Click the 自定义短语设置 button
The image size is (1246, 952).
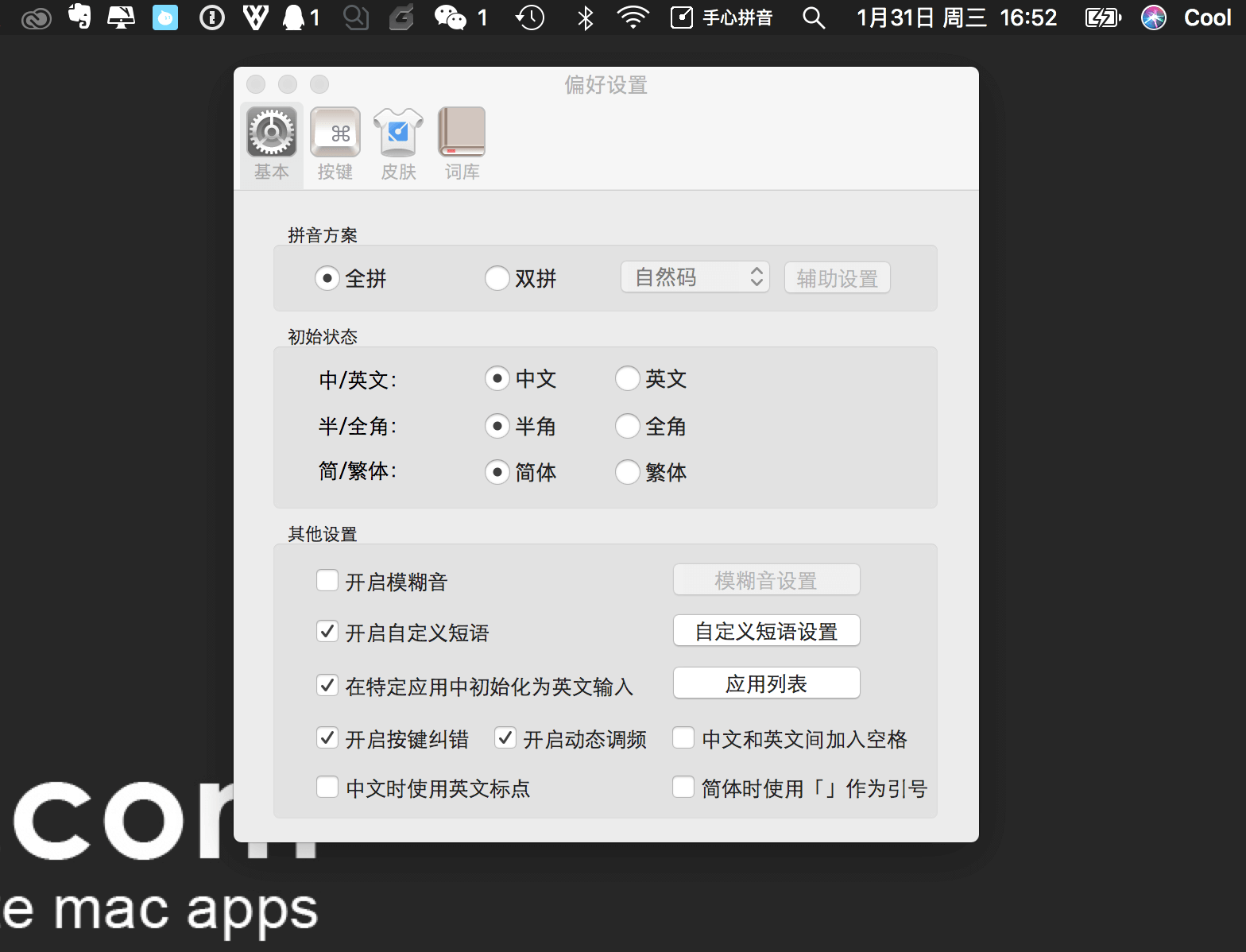tap(767, 631)
